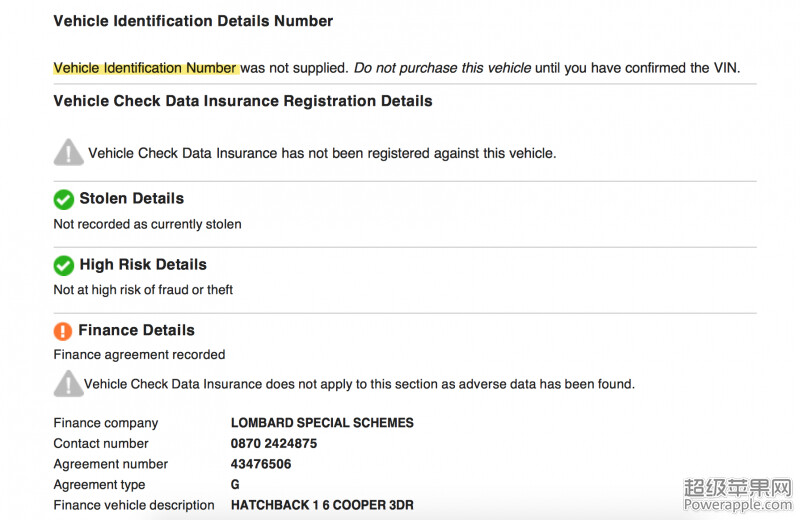This screenshot has width=800, height=520.
Task: Click the orange exclamation icon beside Finance Details
Action: pyautogui.click(x=63, y=331)
